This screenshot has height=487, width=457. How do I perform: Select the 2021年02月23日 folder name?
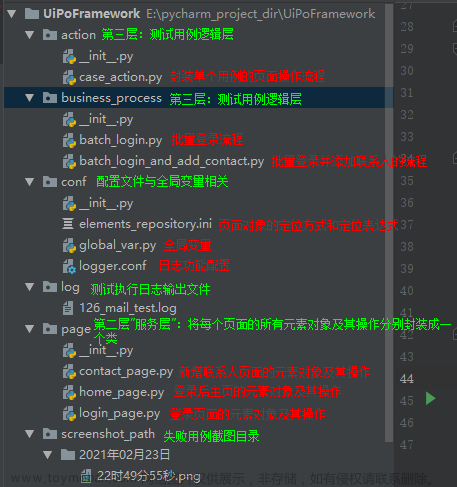(x=124, y=455)
